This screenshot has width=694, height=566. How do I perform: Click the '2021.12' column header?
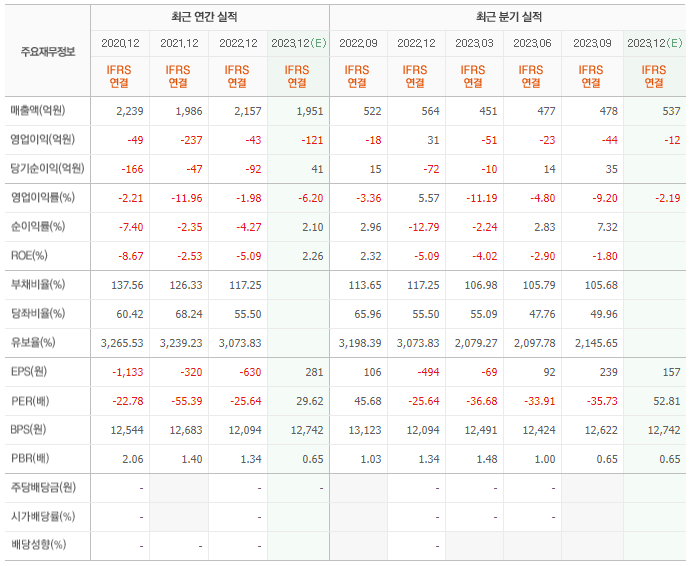click(x=179, y=43)
